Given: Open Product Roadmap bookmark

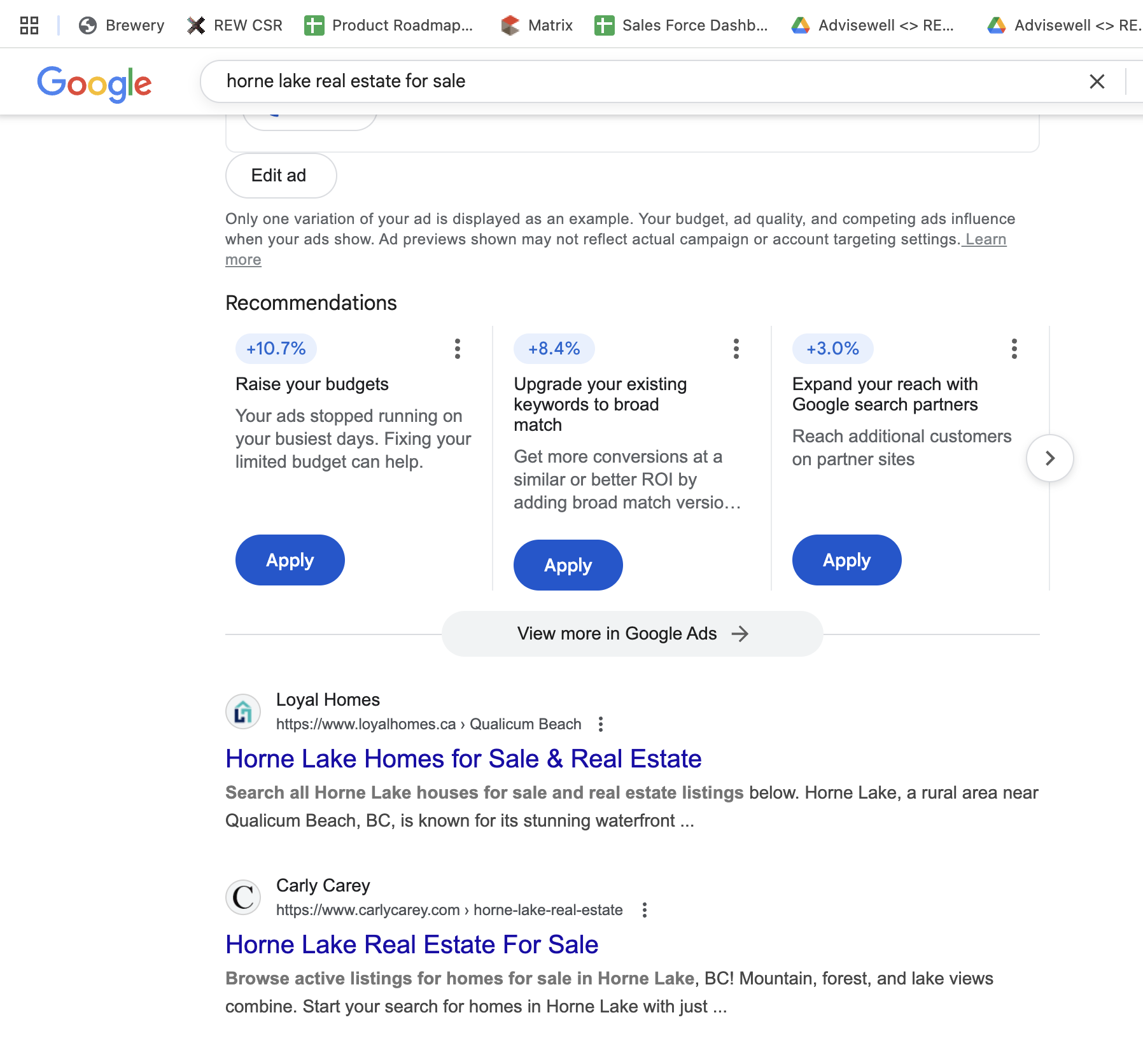Looking at the screenshot, I should (x=388, y=25).
